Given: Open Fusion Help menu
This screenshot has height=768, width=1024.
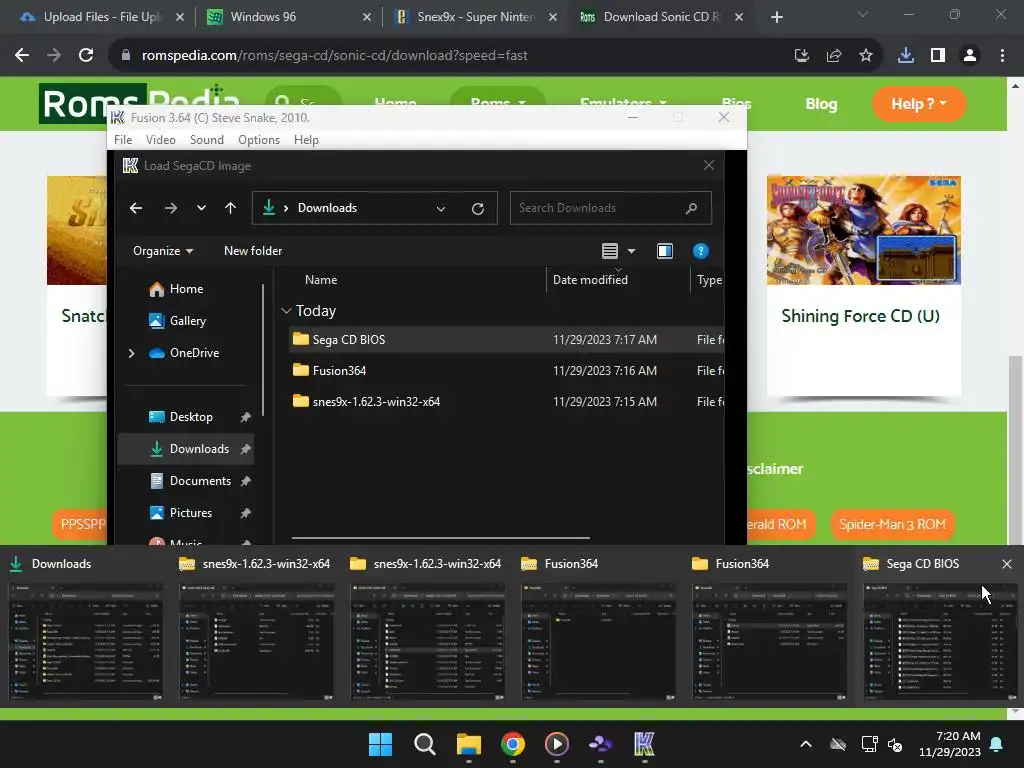Looking at the screenshot, I should click(306, 140).
